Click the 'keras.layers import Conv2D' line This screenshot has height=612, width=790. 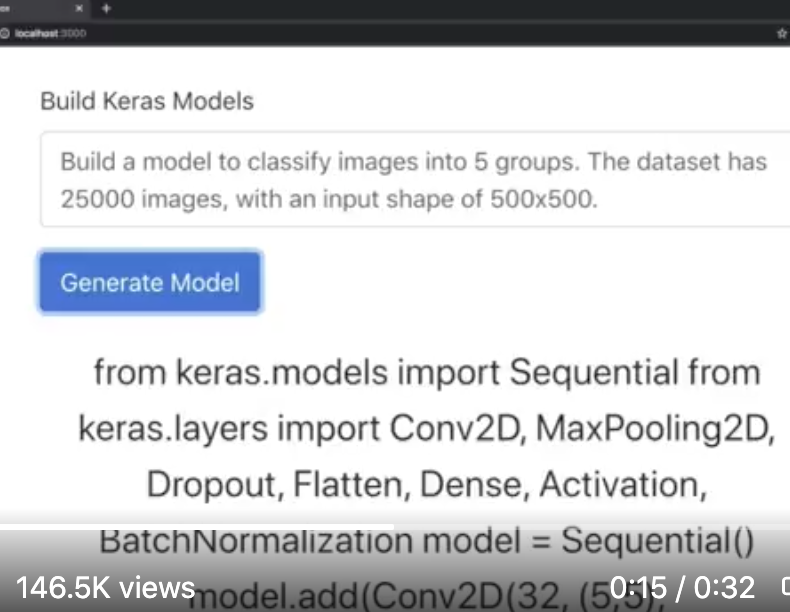427,428
